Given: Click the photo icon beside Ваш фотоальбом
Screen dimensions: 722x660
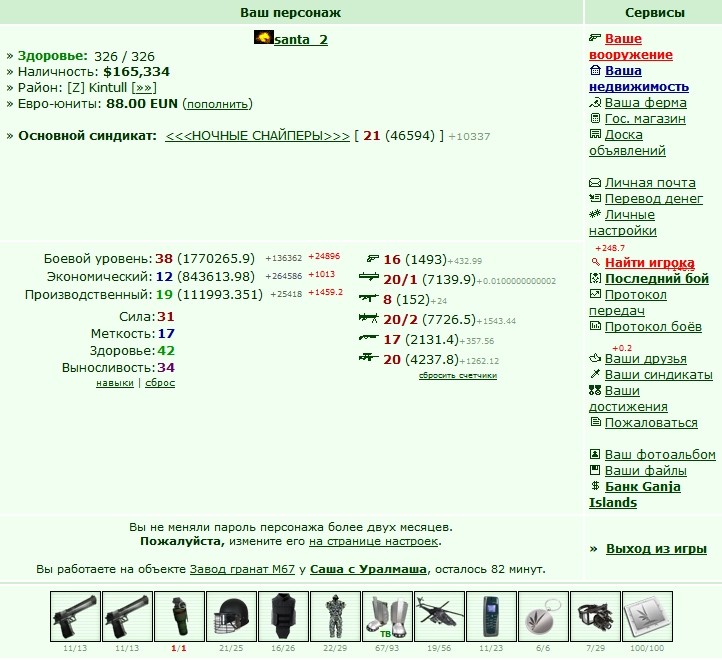Looking at the screenshot, I should coord(595,454).
